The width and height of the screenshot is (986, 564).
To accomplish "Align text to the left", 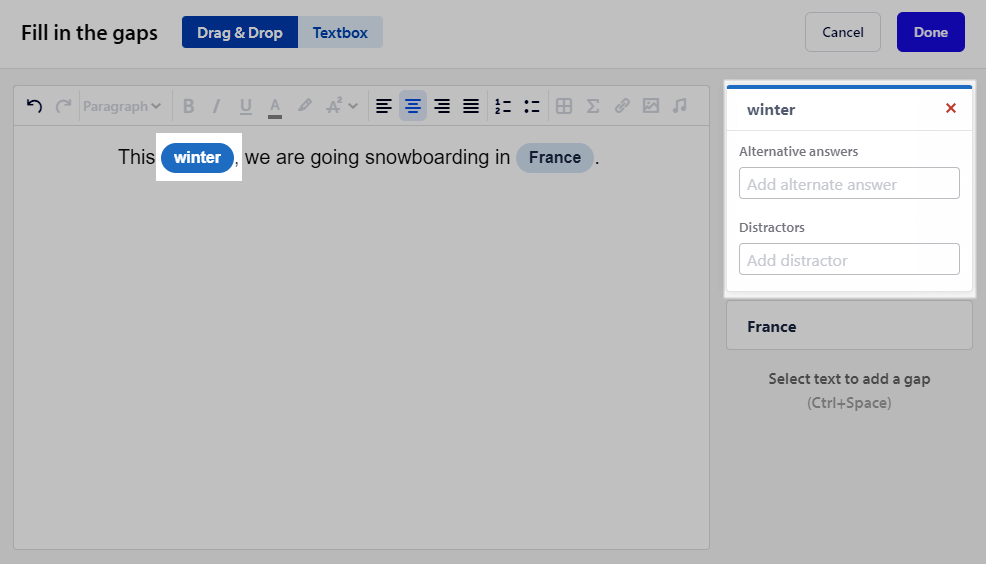I will [x=384, y=106].
